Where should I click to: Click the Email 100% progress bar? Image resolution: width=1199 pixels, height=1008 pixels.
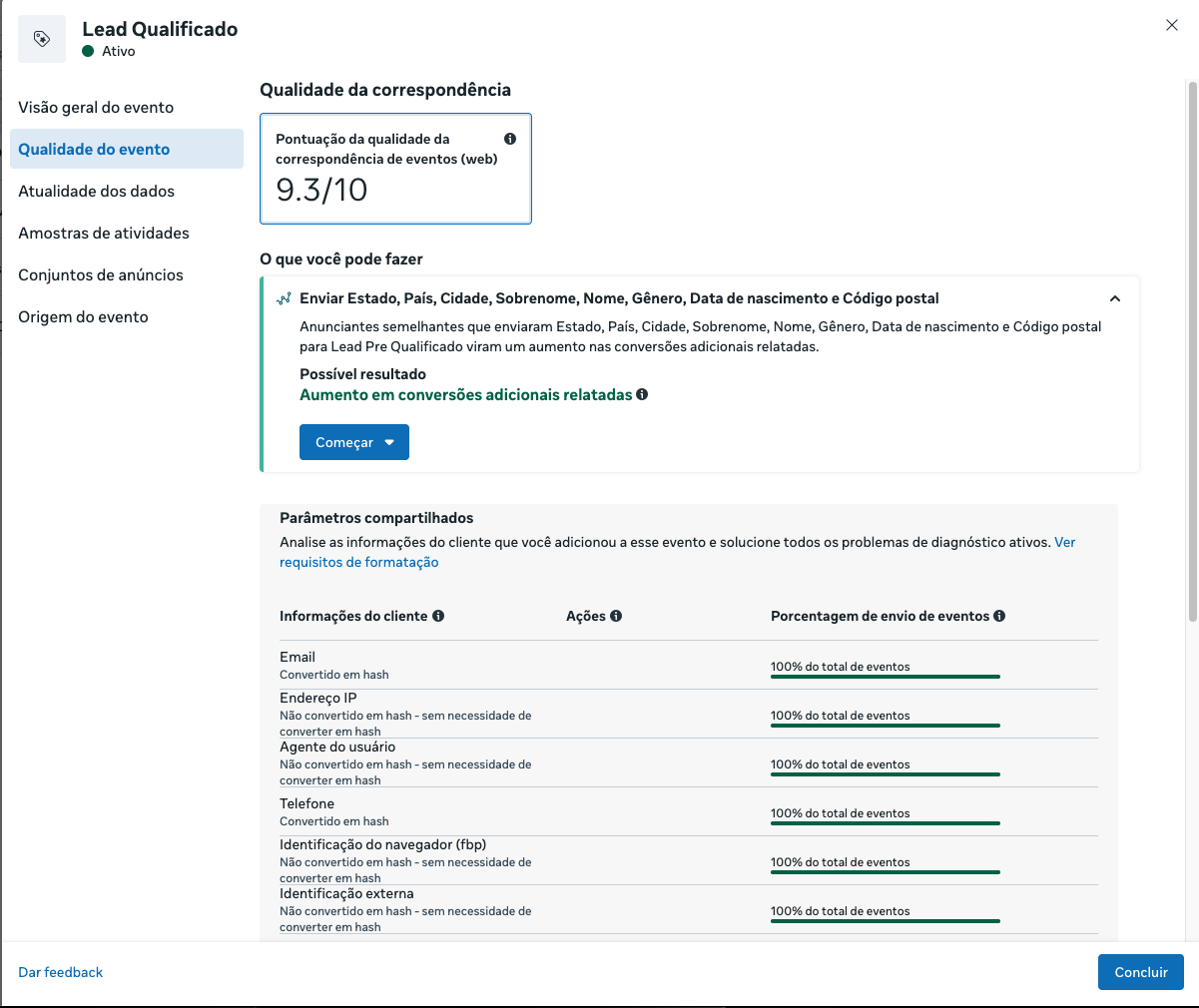tap(886, 676)
